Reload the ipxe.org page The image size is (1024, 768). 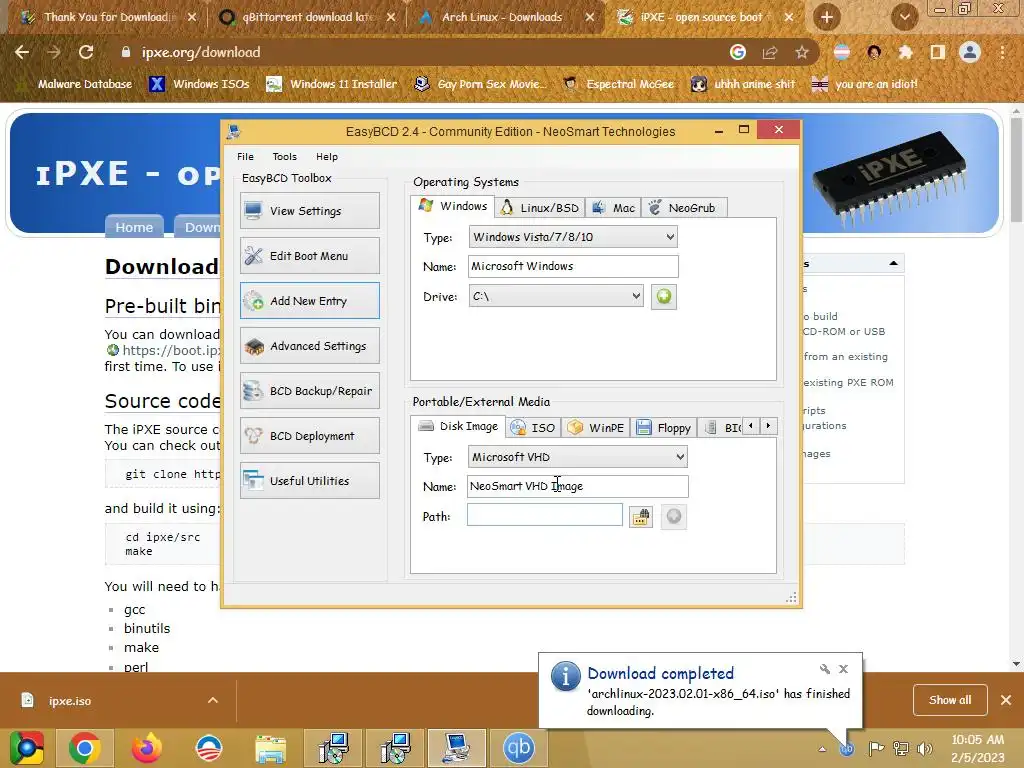click(86, 52)
